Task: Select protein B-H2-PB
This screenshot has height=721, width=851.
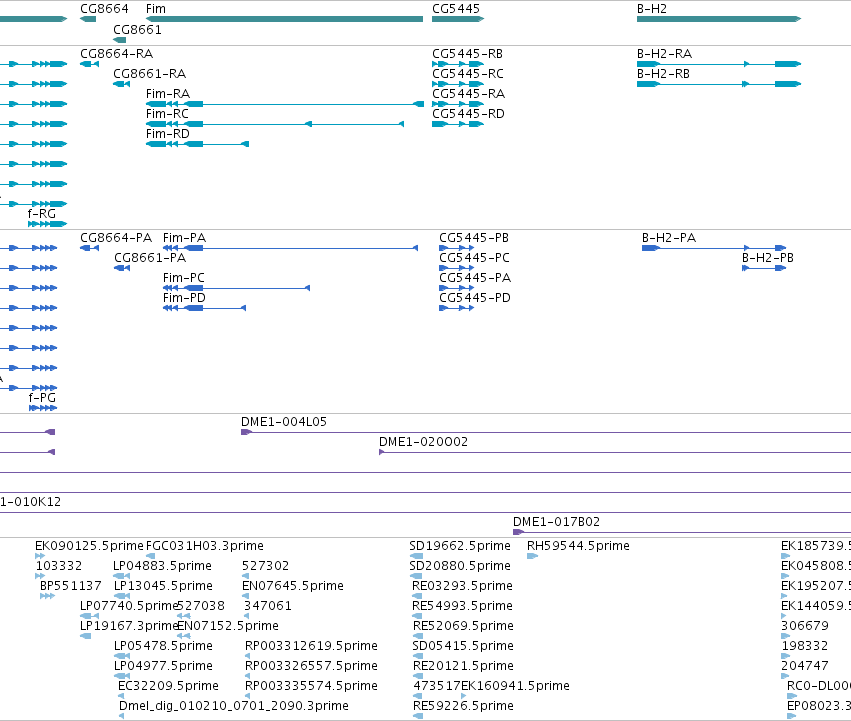Action: pos(767,258)
